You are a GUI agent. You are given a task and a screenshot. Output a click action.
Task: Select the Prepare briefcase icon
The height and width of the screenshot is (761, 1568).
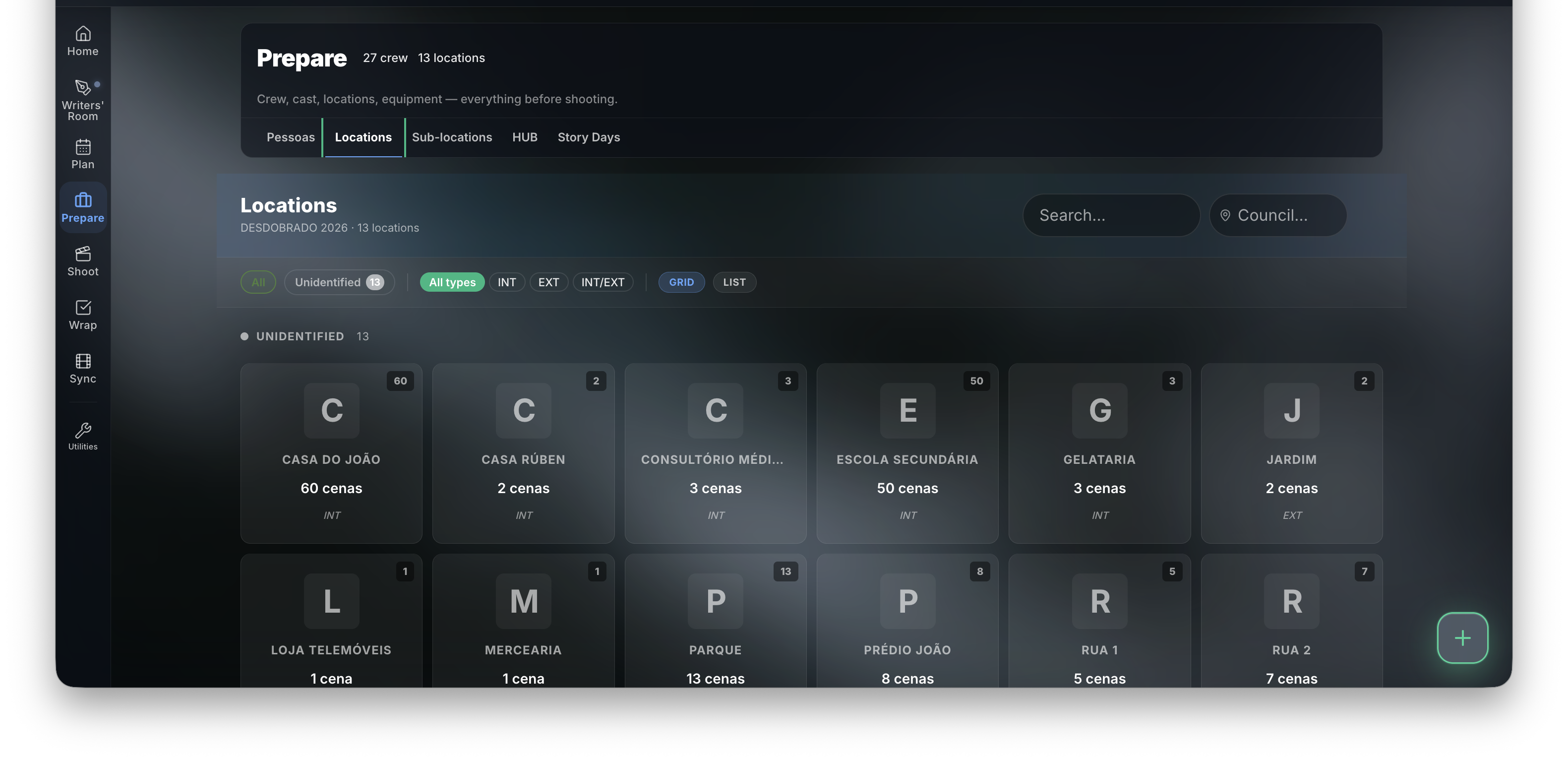point(83,200)
